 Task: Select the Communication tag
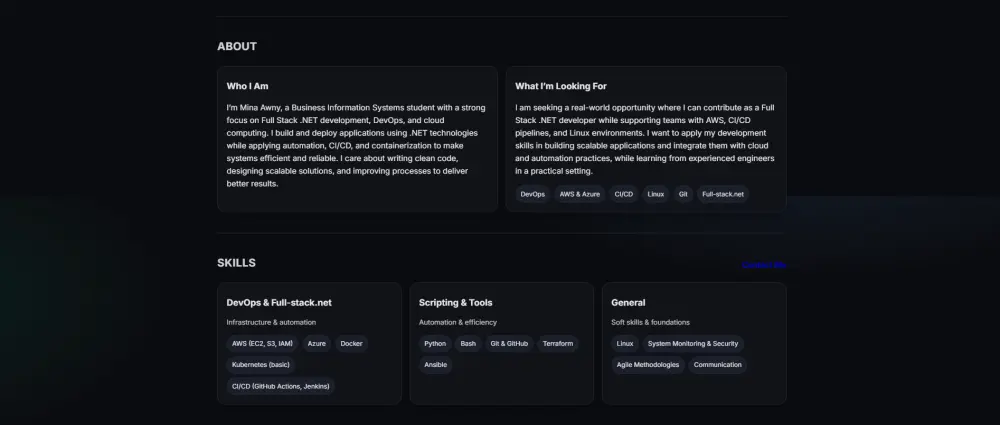[x=717, y=365]
